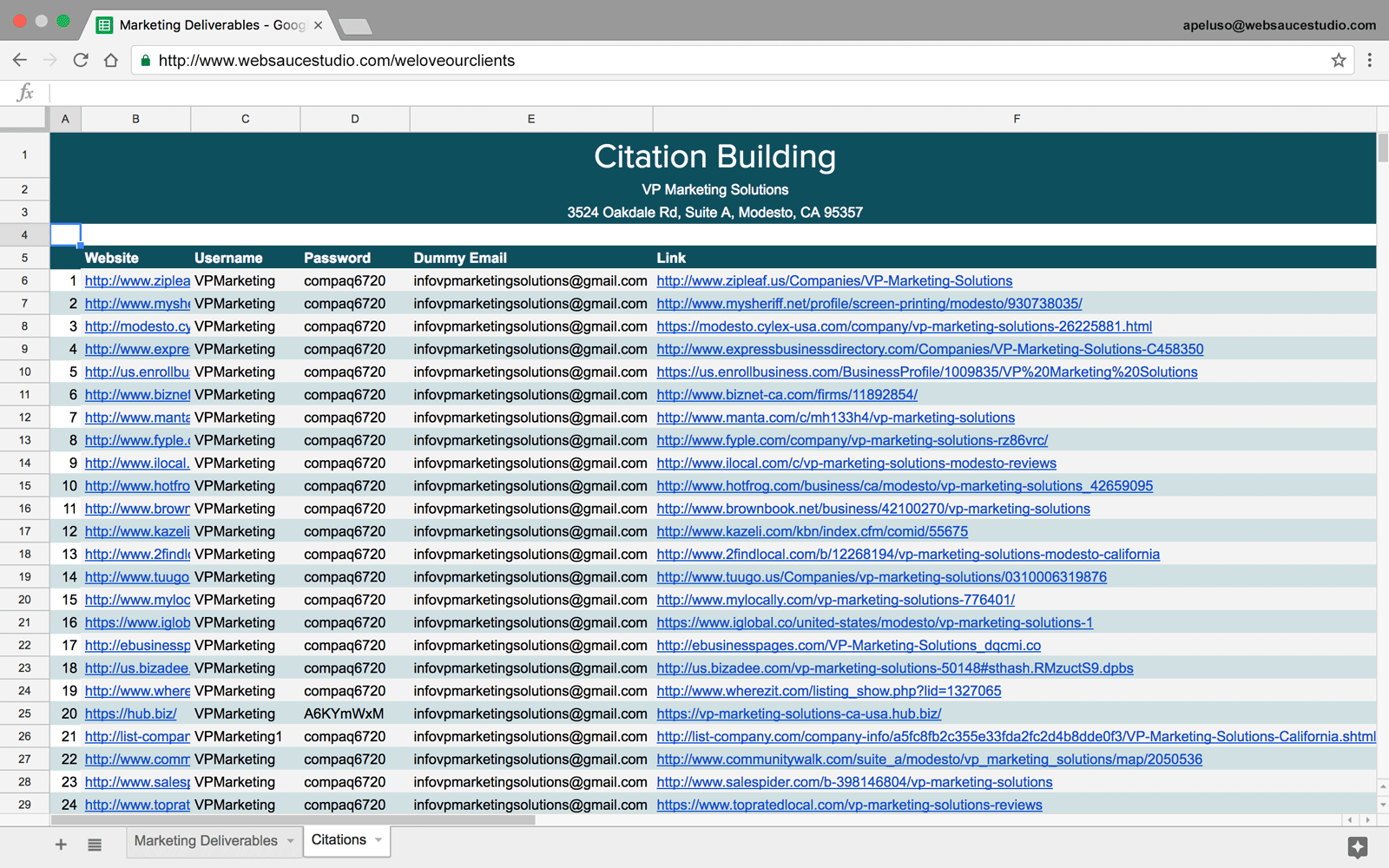
Task: Open the fyple.com company link
Action: tap(852, 440)
